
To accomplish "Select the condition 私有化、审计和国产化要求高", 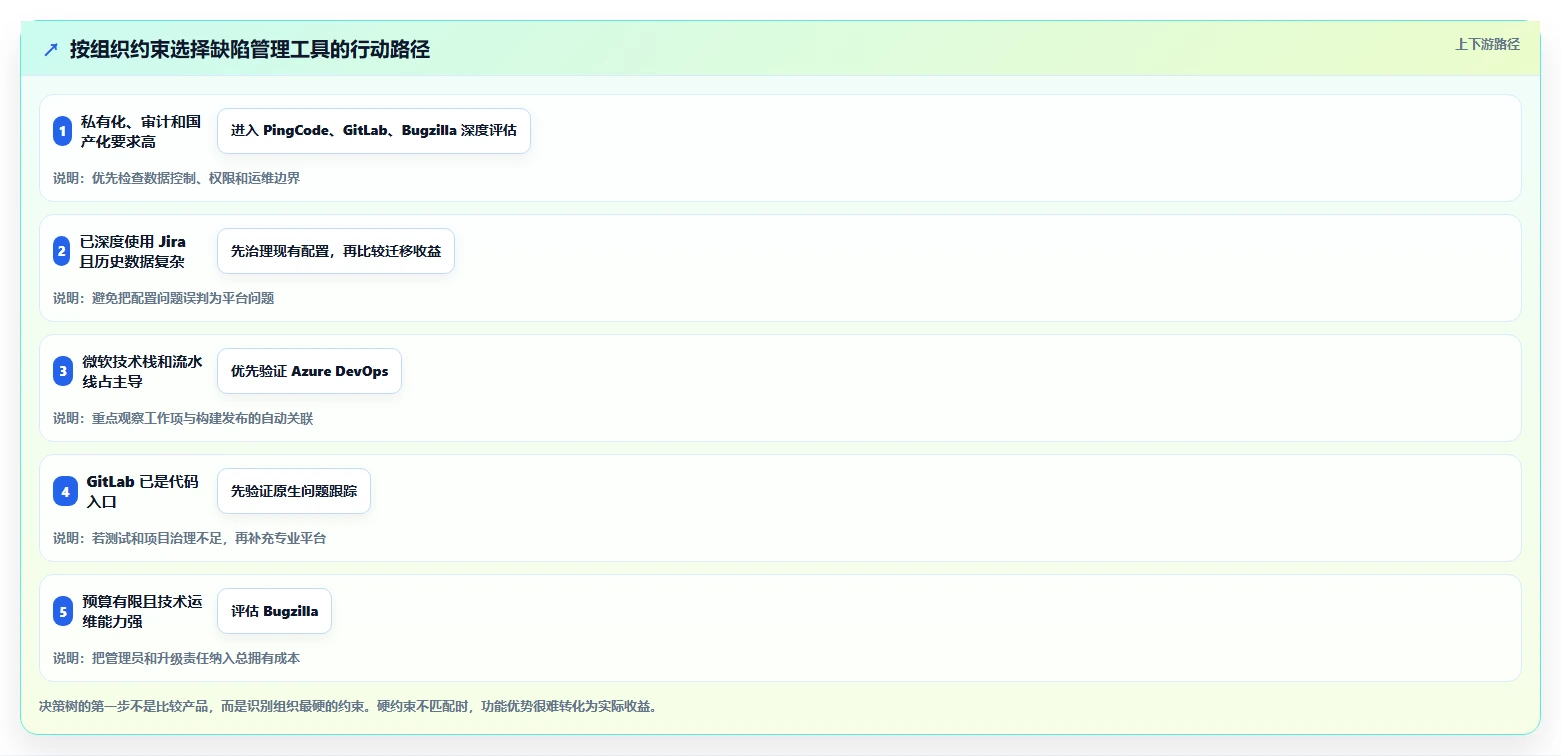I will 141,131.
